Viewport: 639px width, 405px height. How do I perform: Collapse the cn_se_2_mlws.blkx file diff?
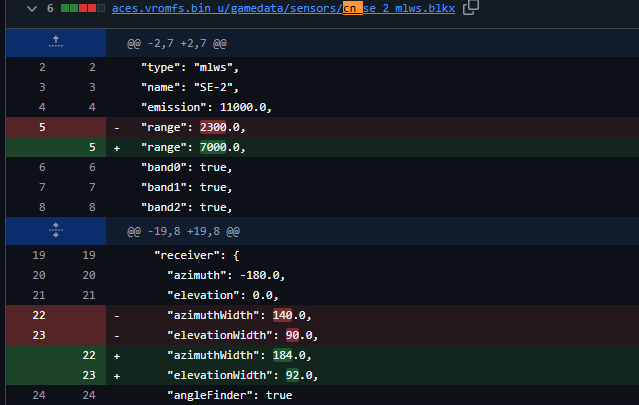tap(32, 9)
